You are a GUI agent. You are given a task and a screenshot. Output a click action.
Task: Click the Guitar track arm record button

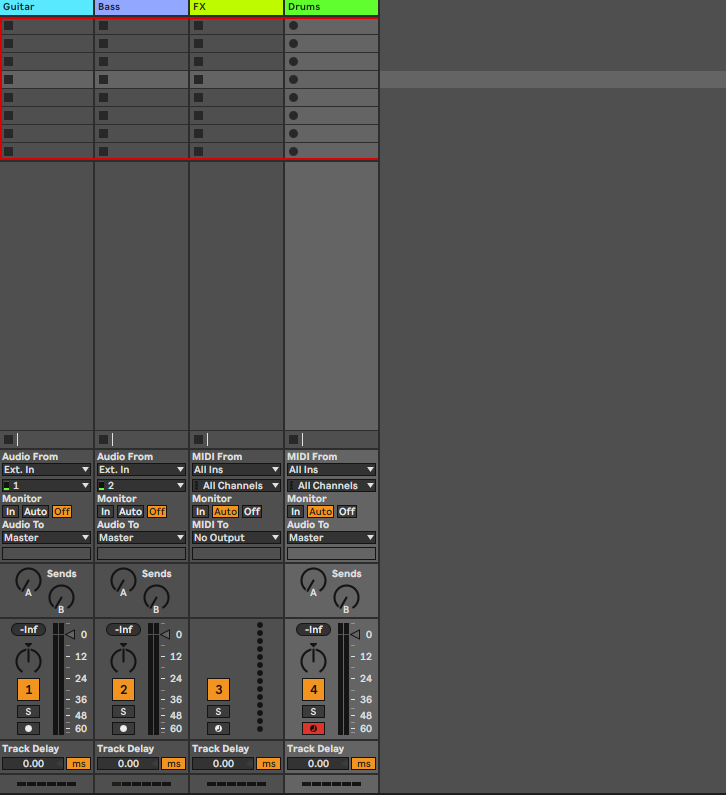[28, 728]
